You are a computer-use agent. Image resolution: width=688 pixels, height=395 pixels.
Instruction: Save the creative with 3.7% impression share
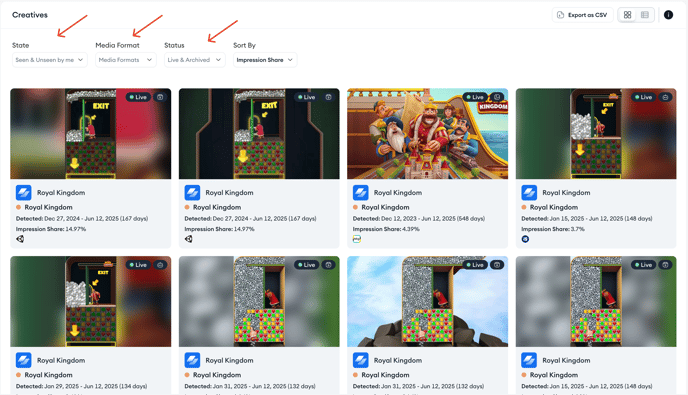tap(665, 97)
